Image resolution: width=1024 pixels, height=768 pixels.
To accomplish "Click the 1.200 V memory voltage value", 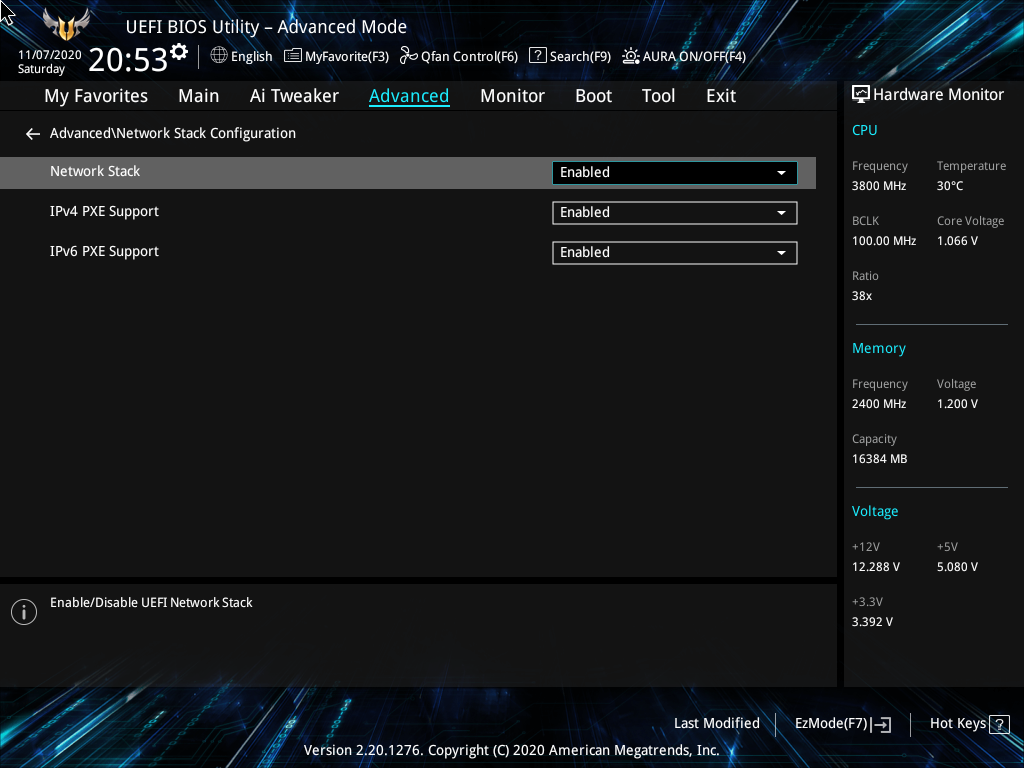I will click(957, 404).
